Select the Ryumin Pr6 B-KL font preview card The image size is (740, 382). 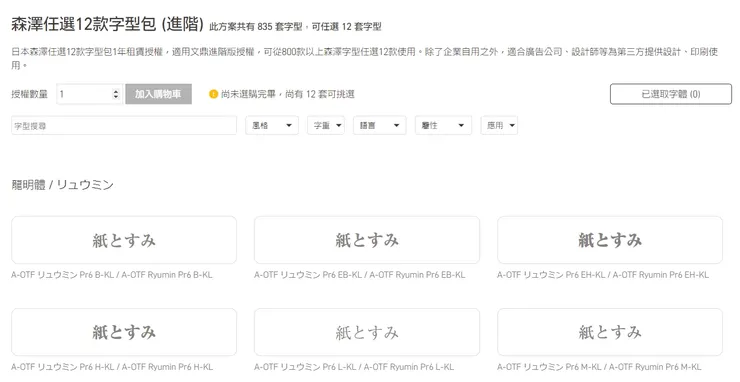click(124, 240)
